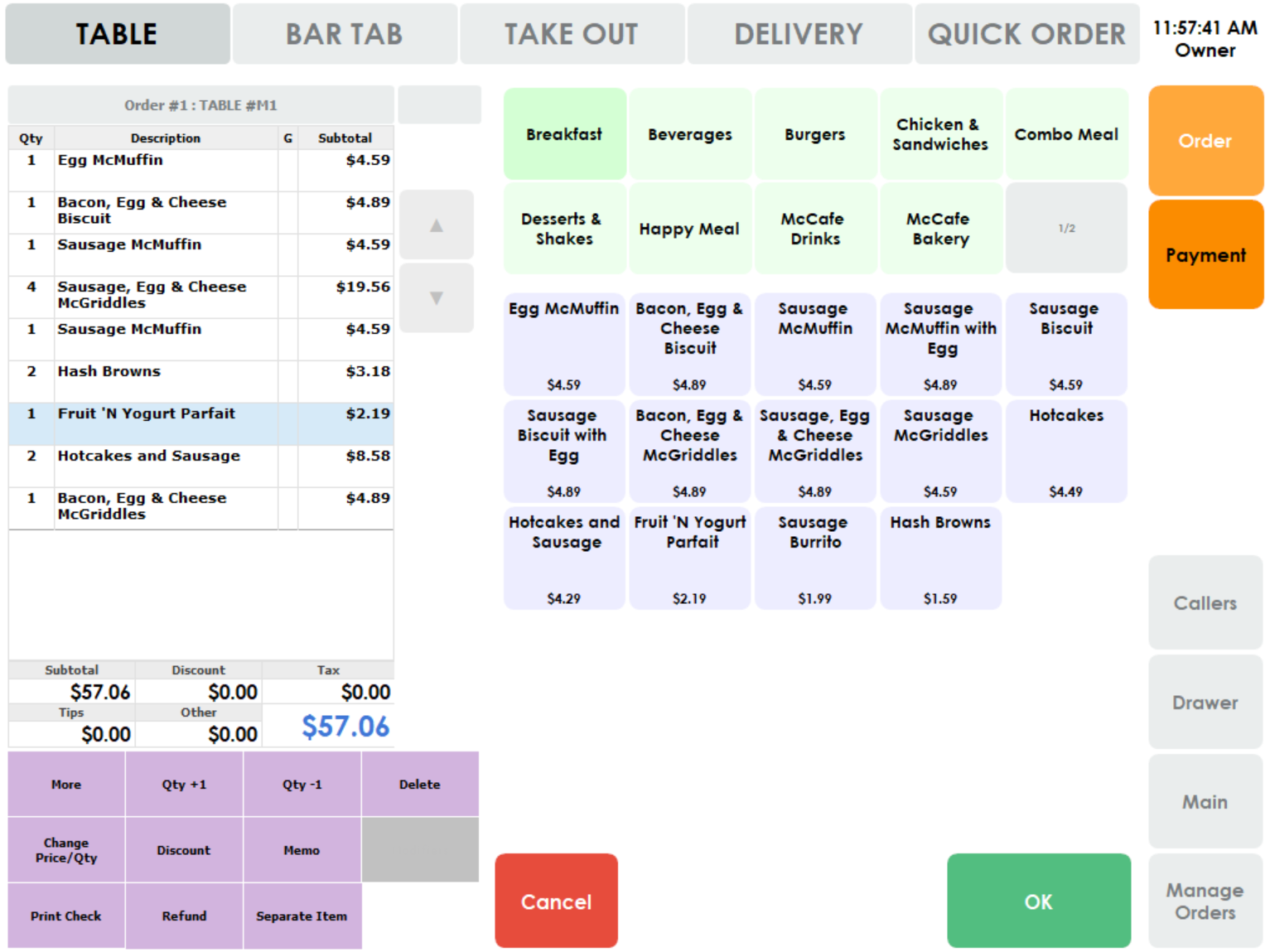Select the QUICK ORDER tab
The image size is (1270, 952).
coord(1027,34)
